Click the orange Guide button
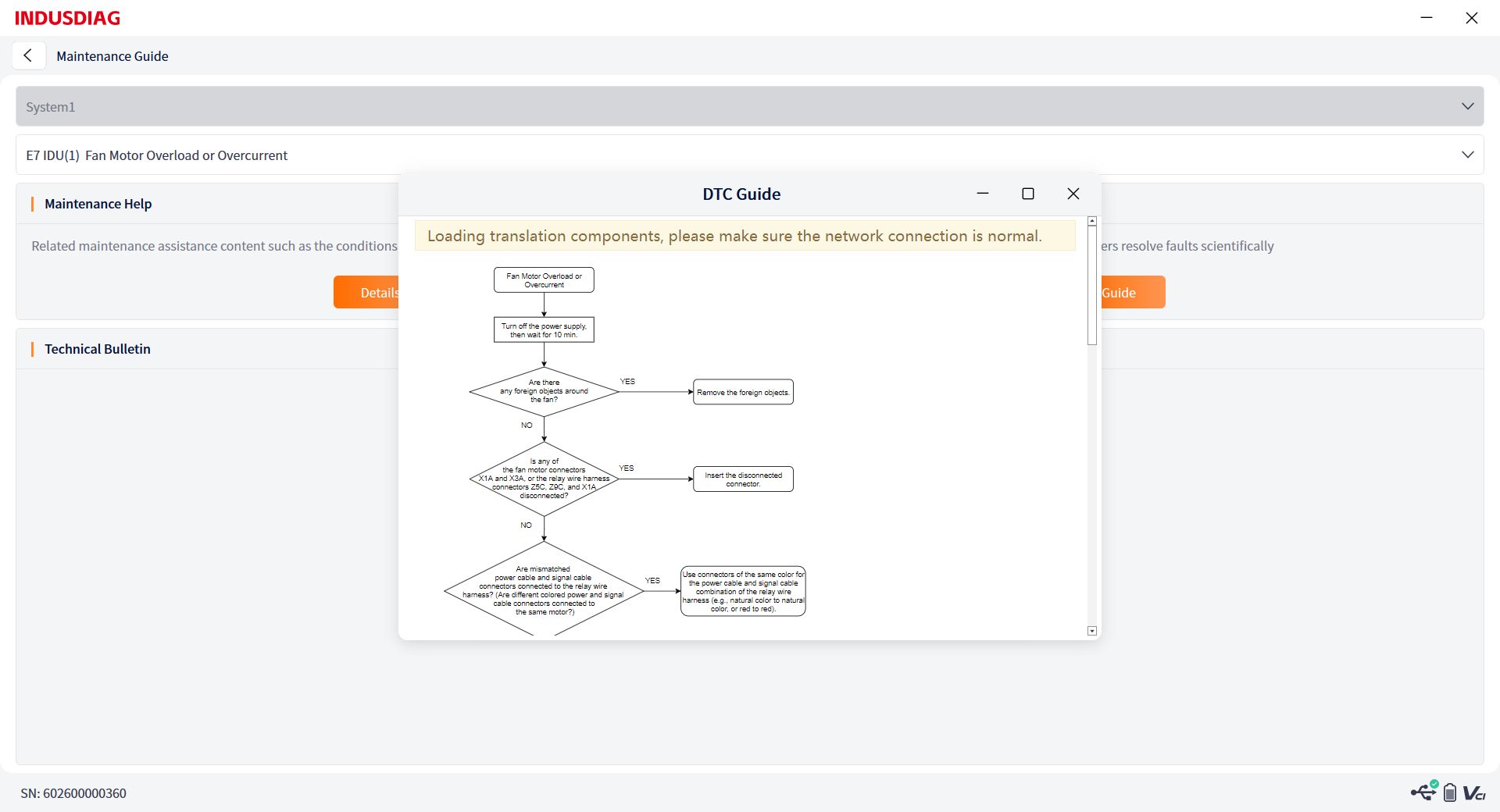Screen dimensions: 1500x812 click(1133, 292)
